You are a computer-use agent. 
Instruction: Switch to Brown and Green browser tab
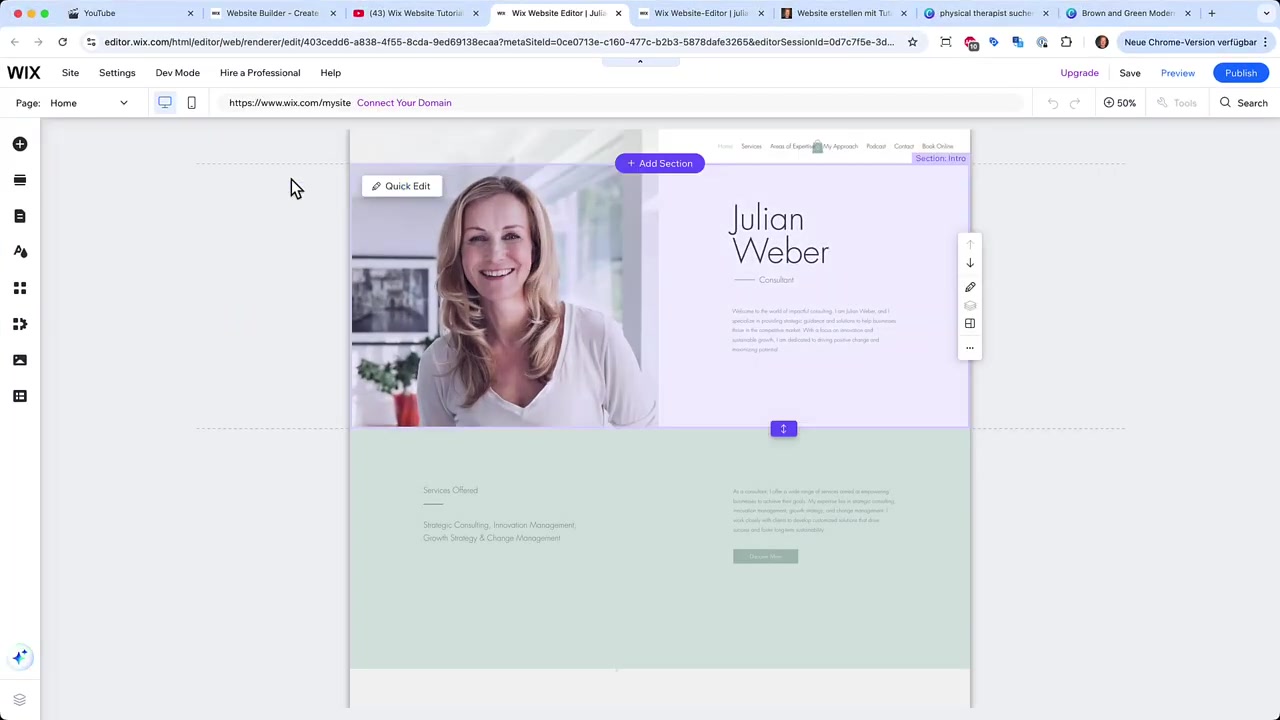coord(1127,13)
